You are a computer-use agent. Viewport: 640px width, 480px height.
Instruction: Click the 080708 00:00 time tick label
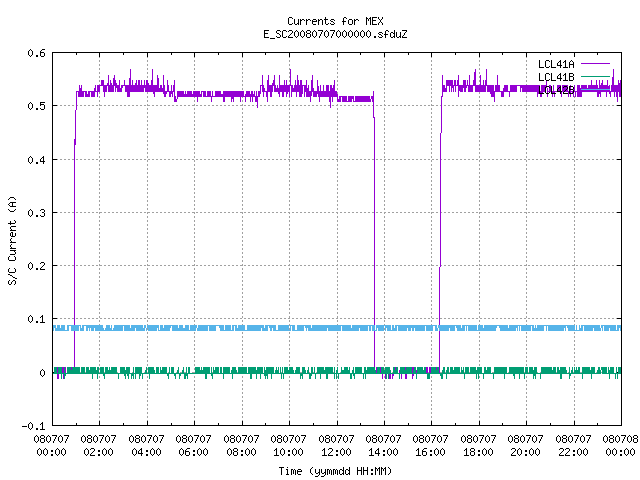[620, 445]
